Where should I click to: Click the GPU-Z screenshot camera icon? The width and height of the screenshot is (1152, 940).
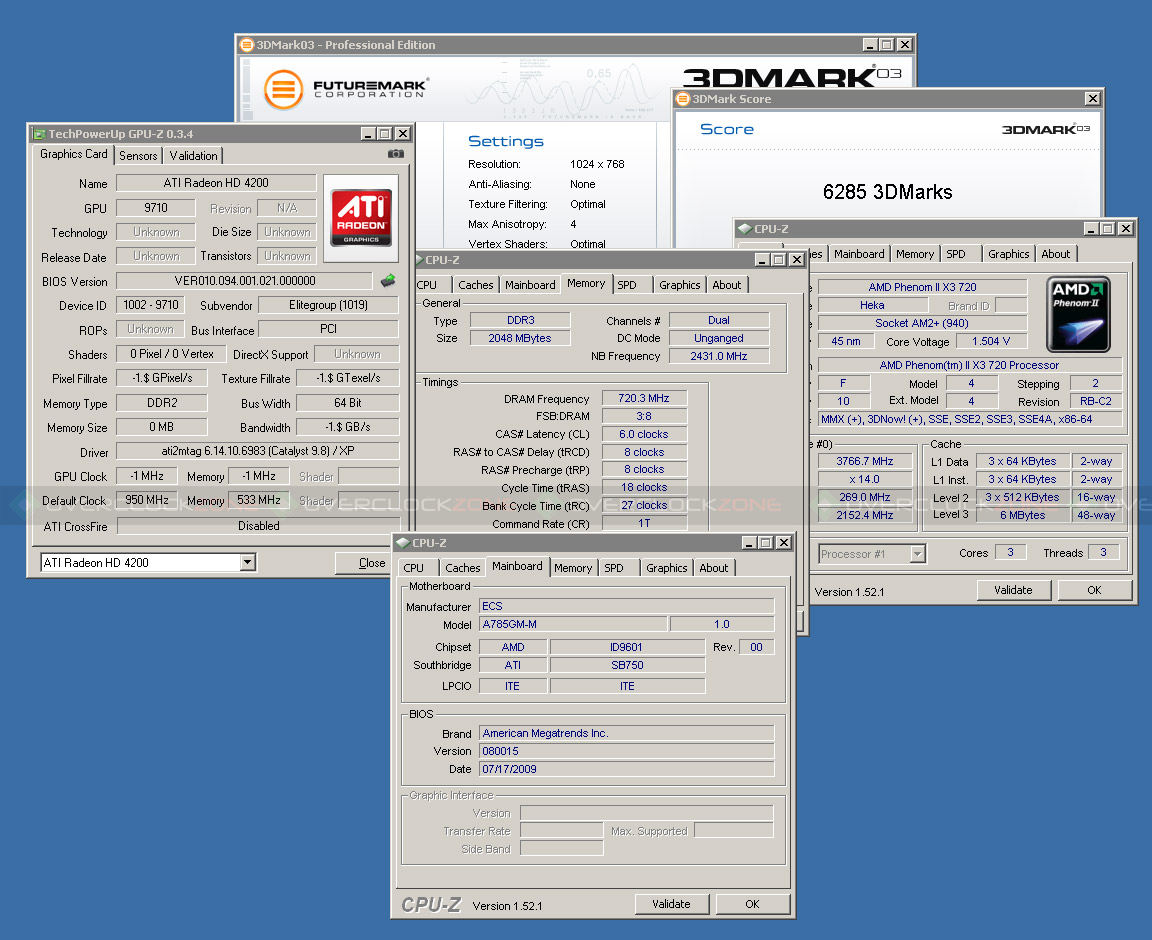(x=395, y=154)
